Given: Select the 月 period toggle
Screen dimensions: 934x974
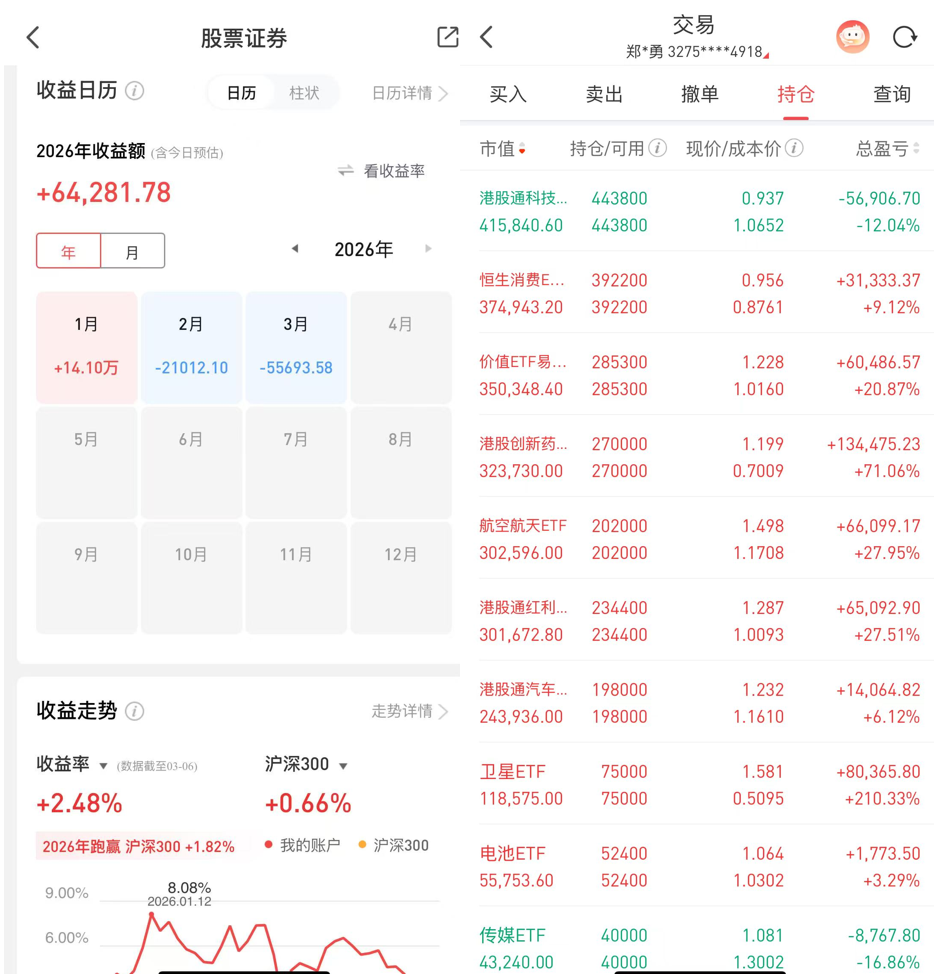Looking at the screenshot, I should (x=132, y=251).
